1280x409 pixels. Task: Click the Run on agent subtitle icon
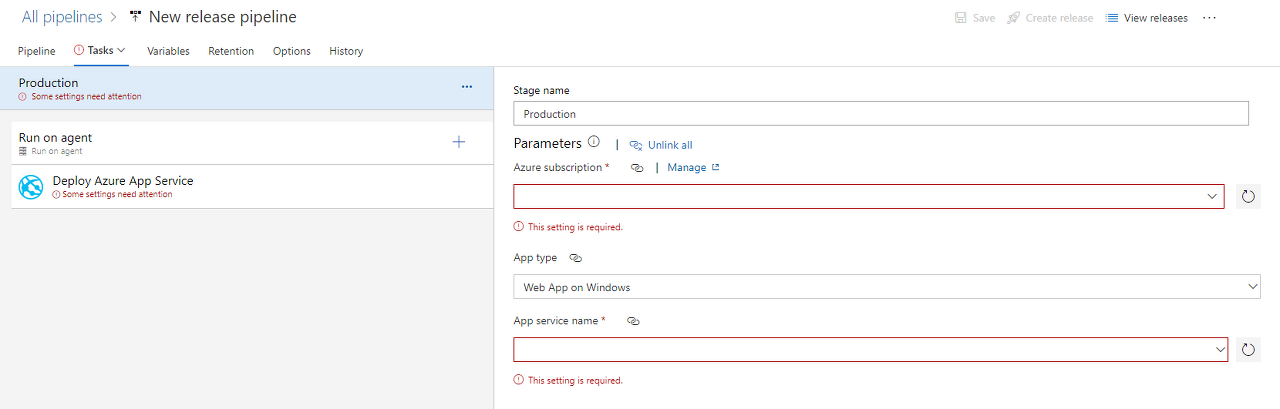[x=23, y=152]
